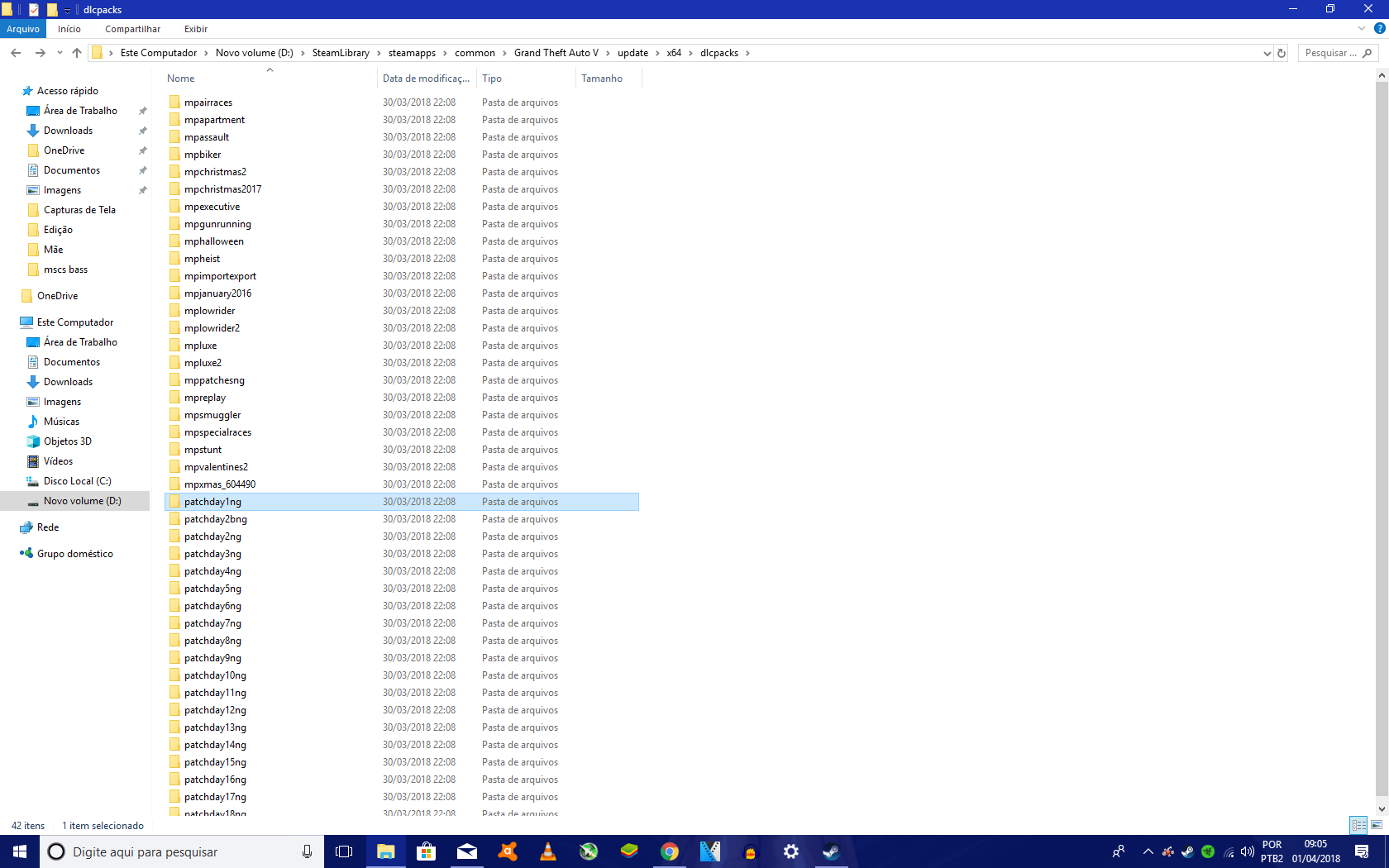1389x868 pixels.
Task: Refresh the dlcpacks folder view
Action: coord(1282,53)
